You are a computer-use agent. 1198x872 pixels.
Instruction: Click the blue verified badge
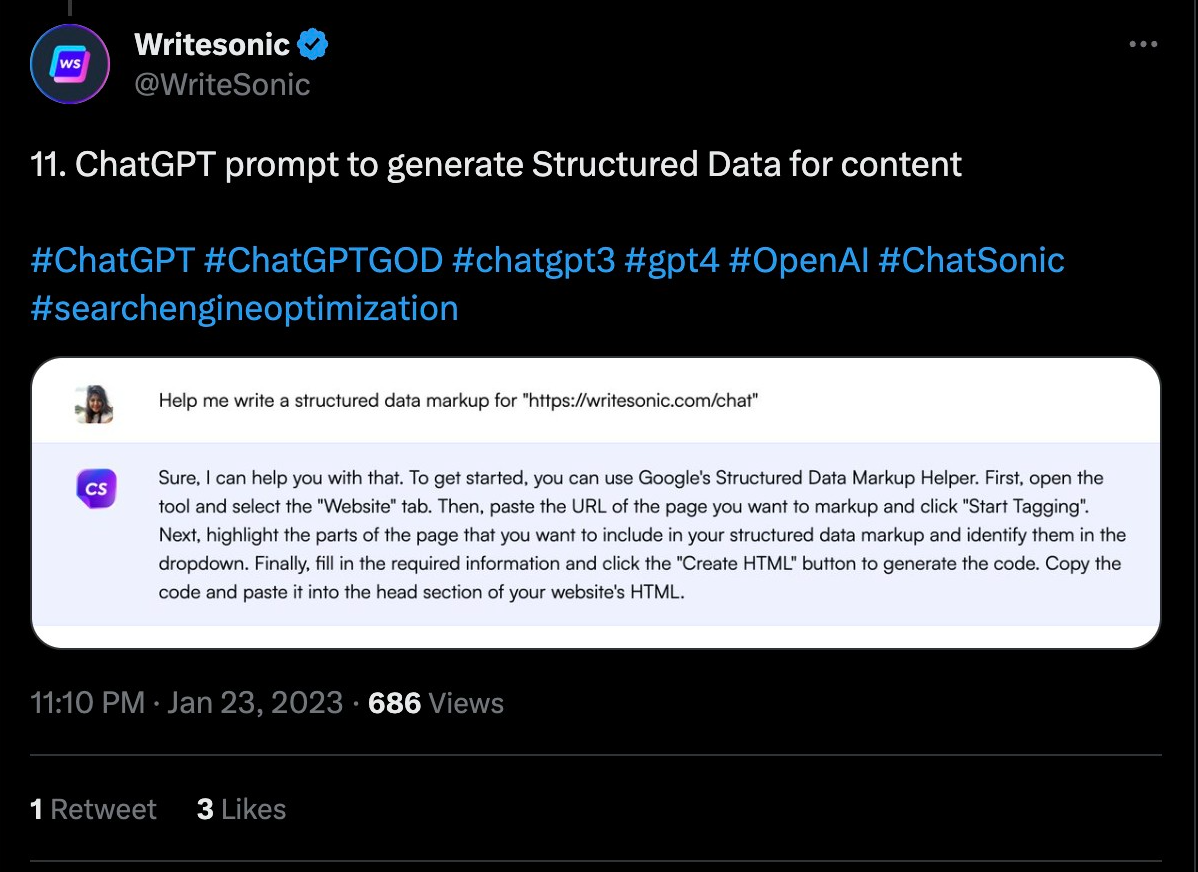[314, 45]
